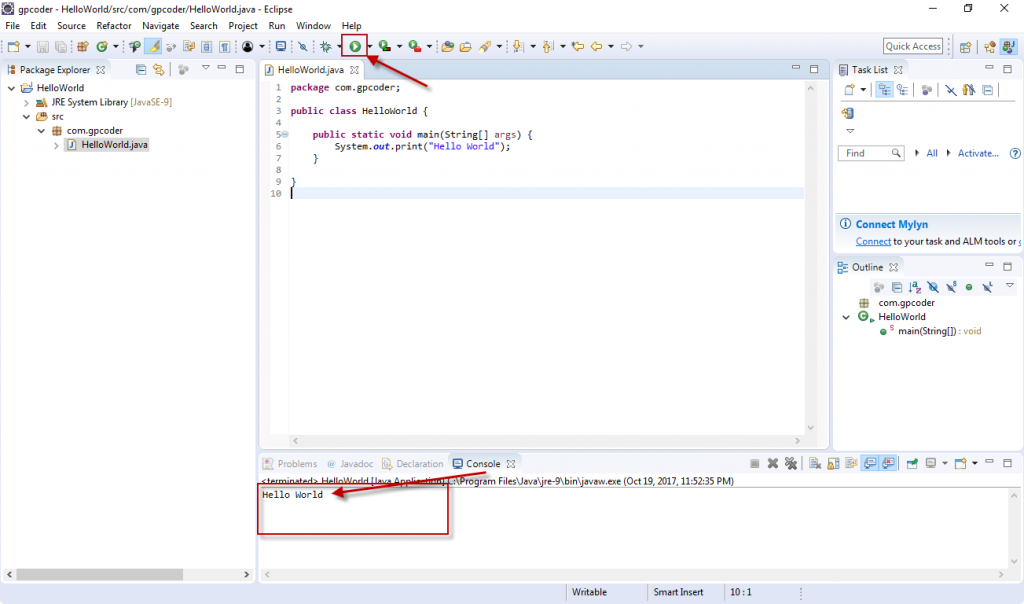The image size is (1024, 604).
Task: Collapse the src folder node
Action: tap(26, 117)
